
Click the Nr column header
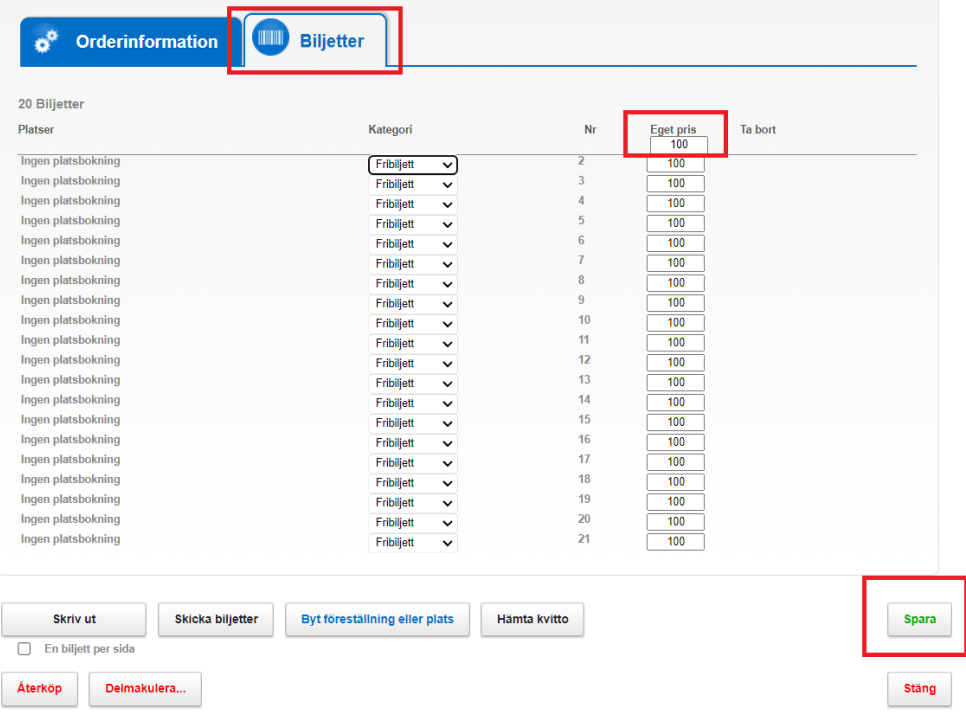pyautogui.click(x=590, y=129)
